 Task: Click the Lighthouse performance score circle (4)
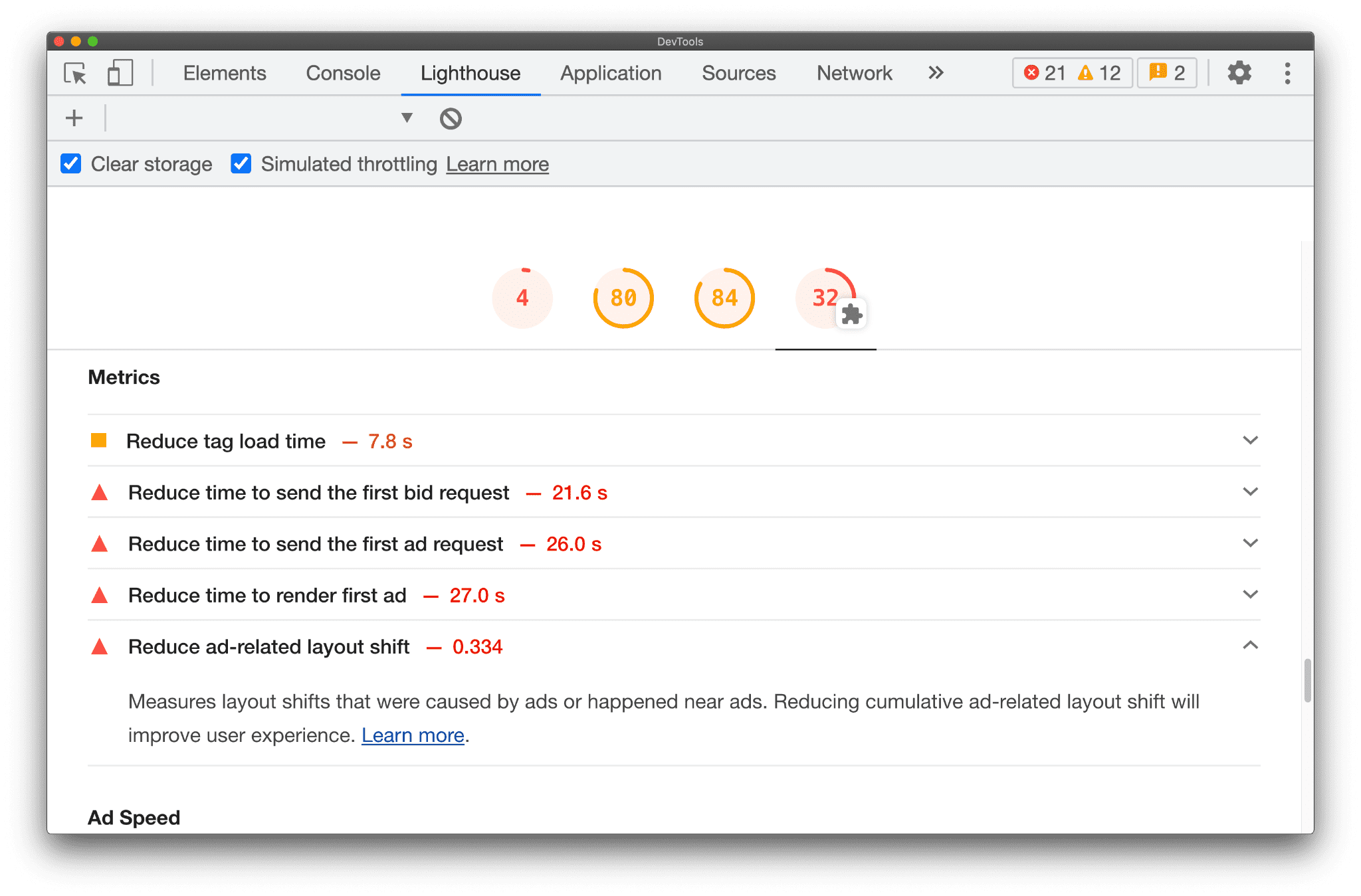[x=522, y=297]
